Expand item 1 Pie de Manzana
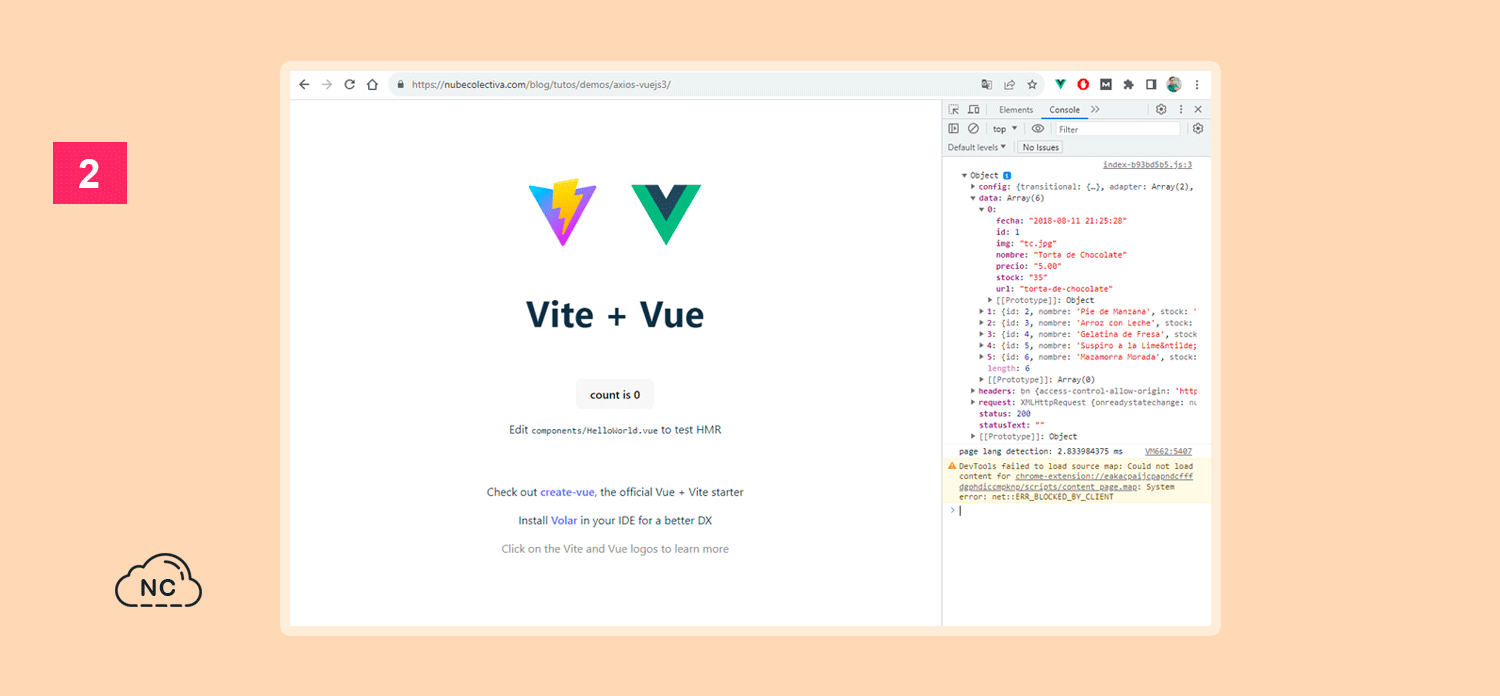 coord(981,311)
